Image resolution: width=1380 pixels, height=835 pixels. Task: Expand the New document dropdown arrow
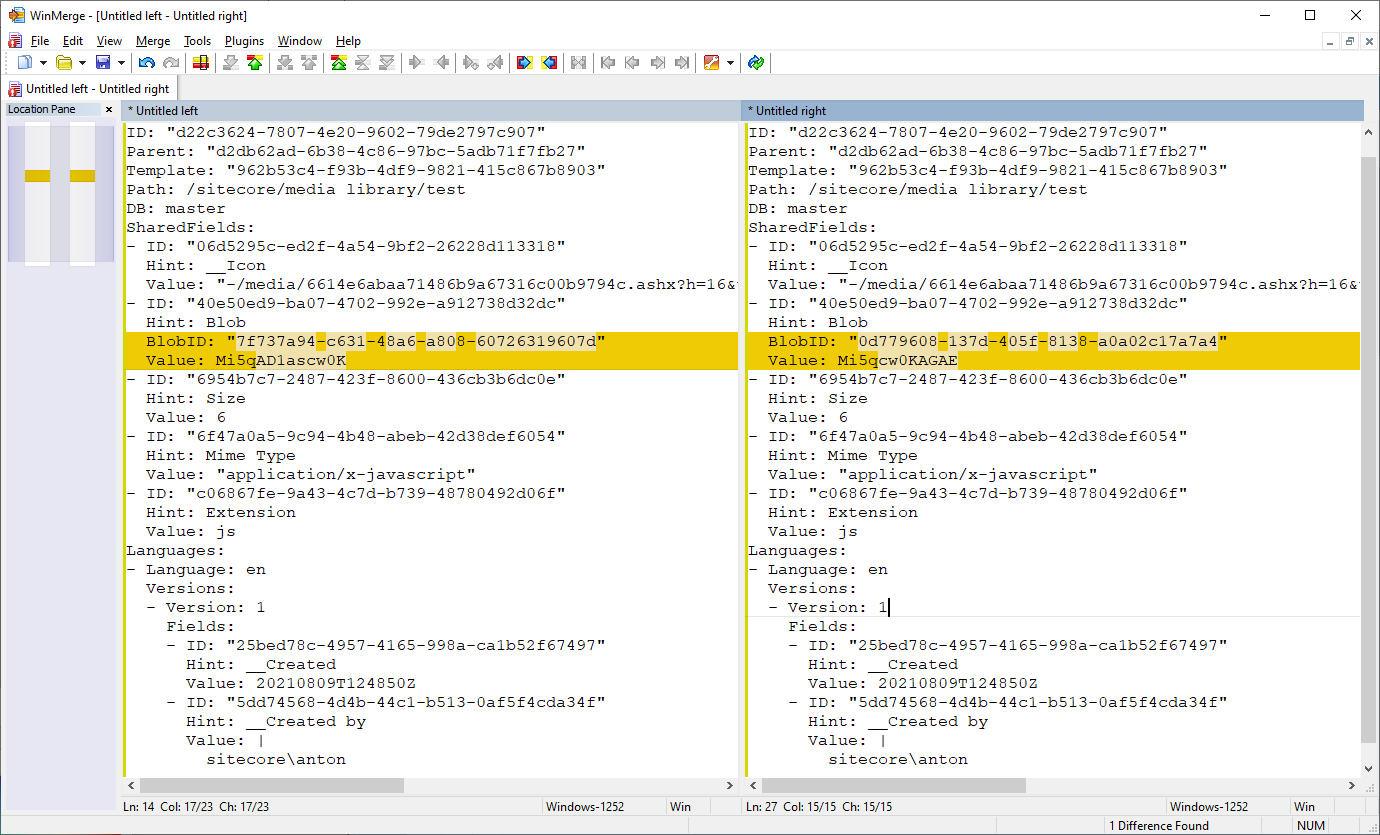(43, 63)
